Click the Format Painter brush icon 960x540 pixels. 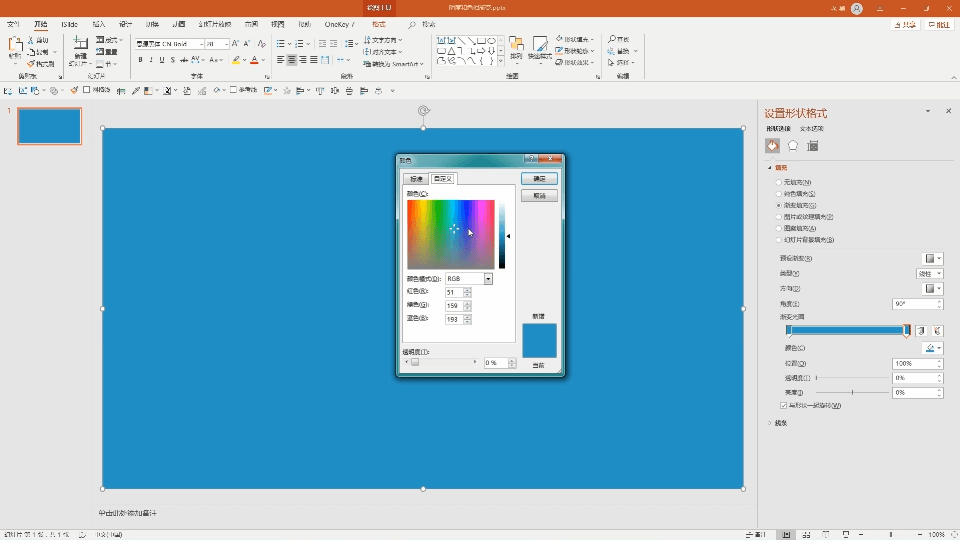(31, 64)
